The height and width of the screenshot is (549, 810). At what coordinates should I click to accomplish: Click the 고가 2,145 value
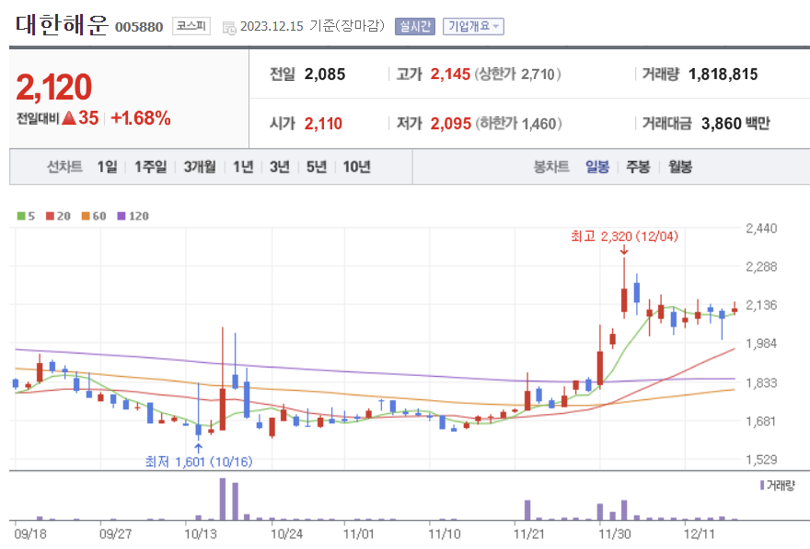pos(450,74)
